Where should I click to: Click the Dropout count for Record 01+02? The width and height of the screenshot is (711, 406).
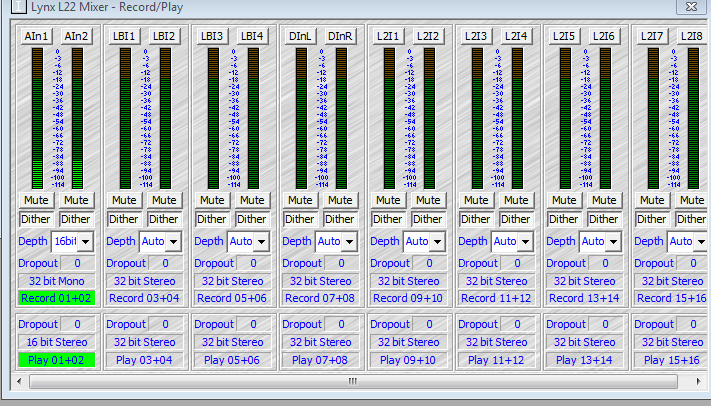pos(78,263)
